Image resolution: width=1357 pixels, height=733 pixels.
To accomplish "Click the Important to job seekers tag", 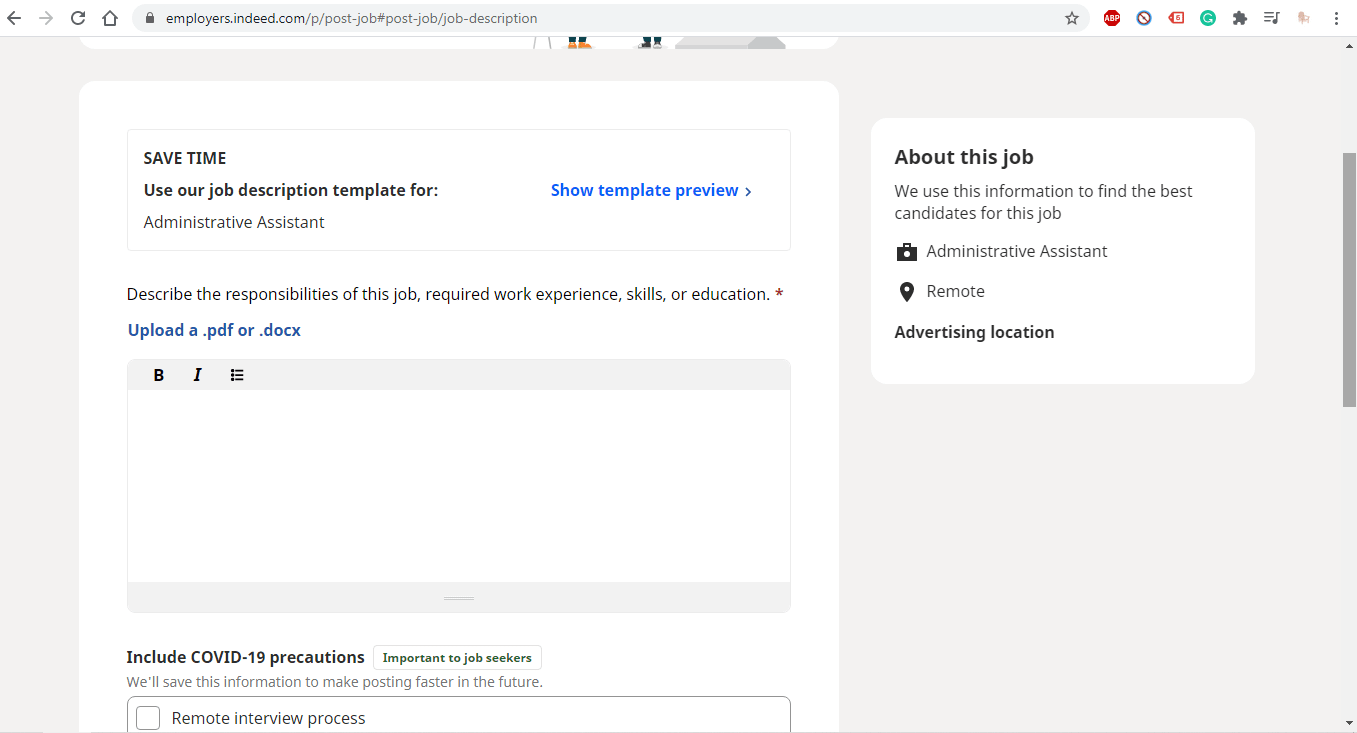I will point(457,657).
